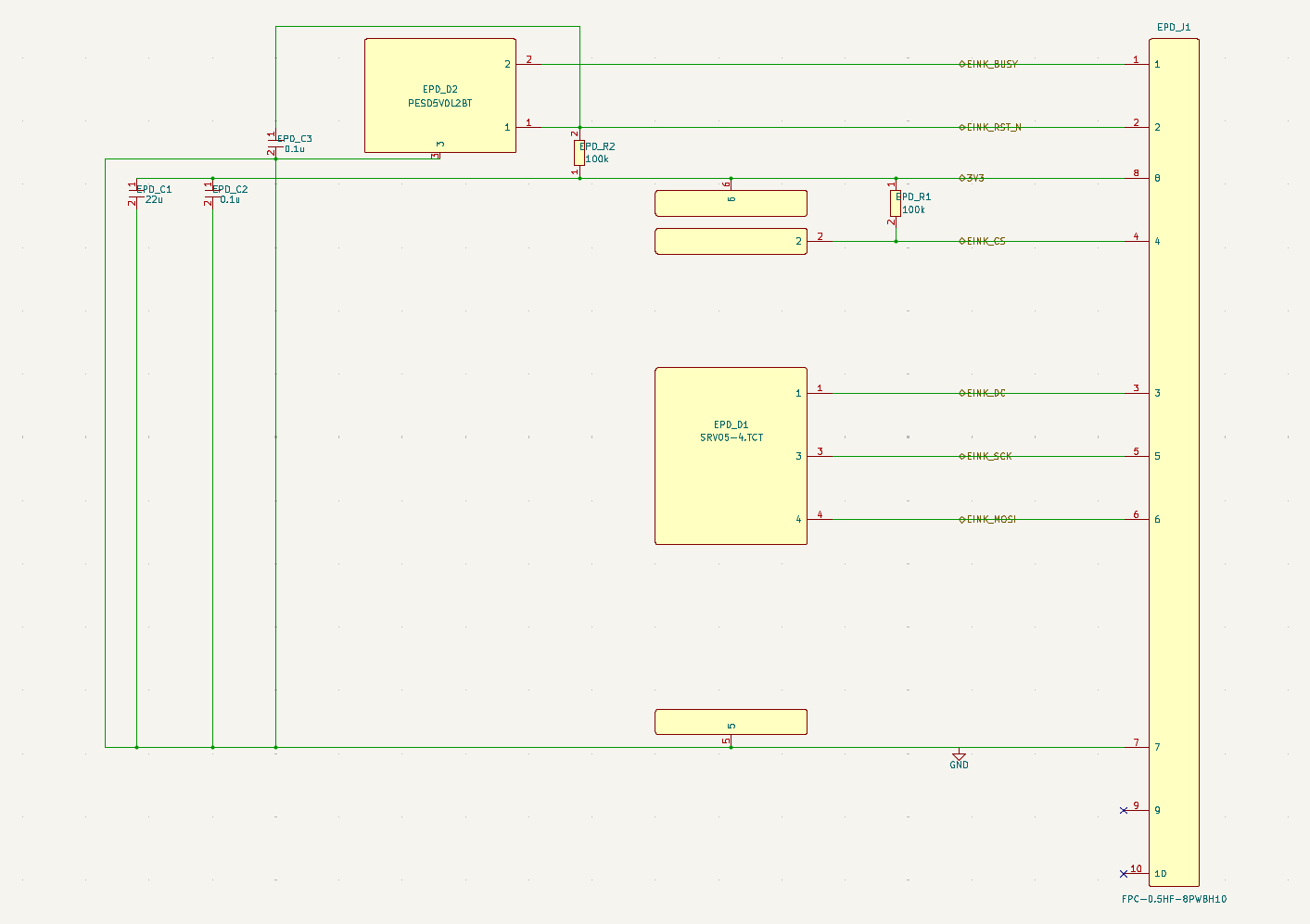Click pin 1 of connector EPD_J1
Screen dimensions: 1310x924
pos(1137,63)
